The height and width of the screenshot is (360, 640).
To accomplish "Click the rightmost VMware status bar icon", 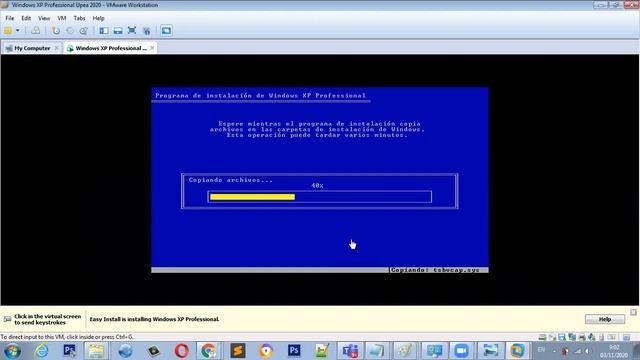I will pyautogui.click(x=627, y=337).
